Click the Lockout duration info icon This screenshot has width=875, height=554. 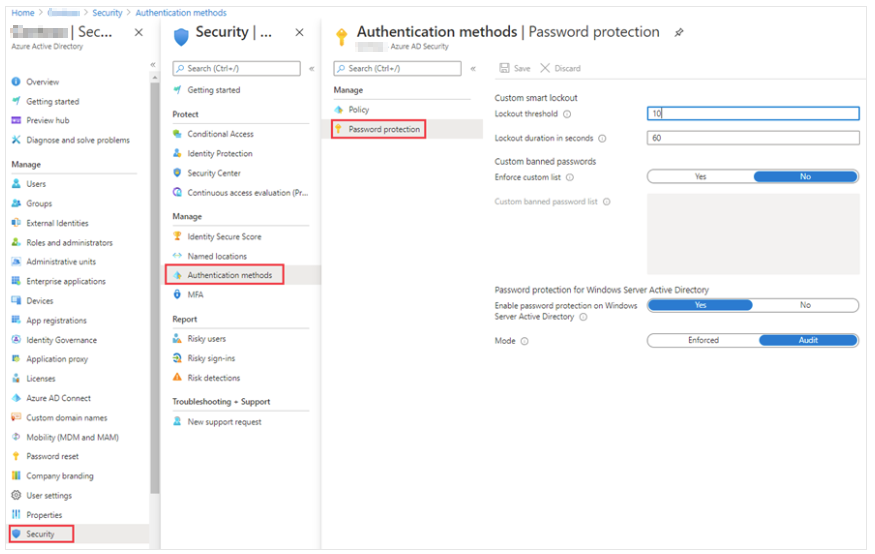(602, 139)
